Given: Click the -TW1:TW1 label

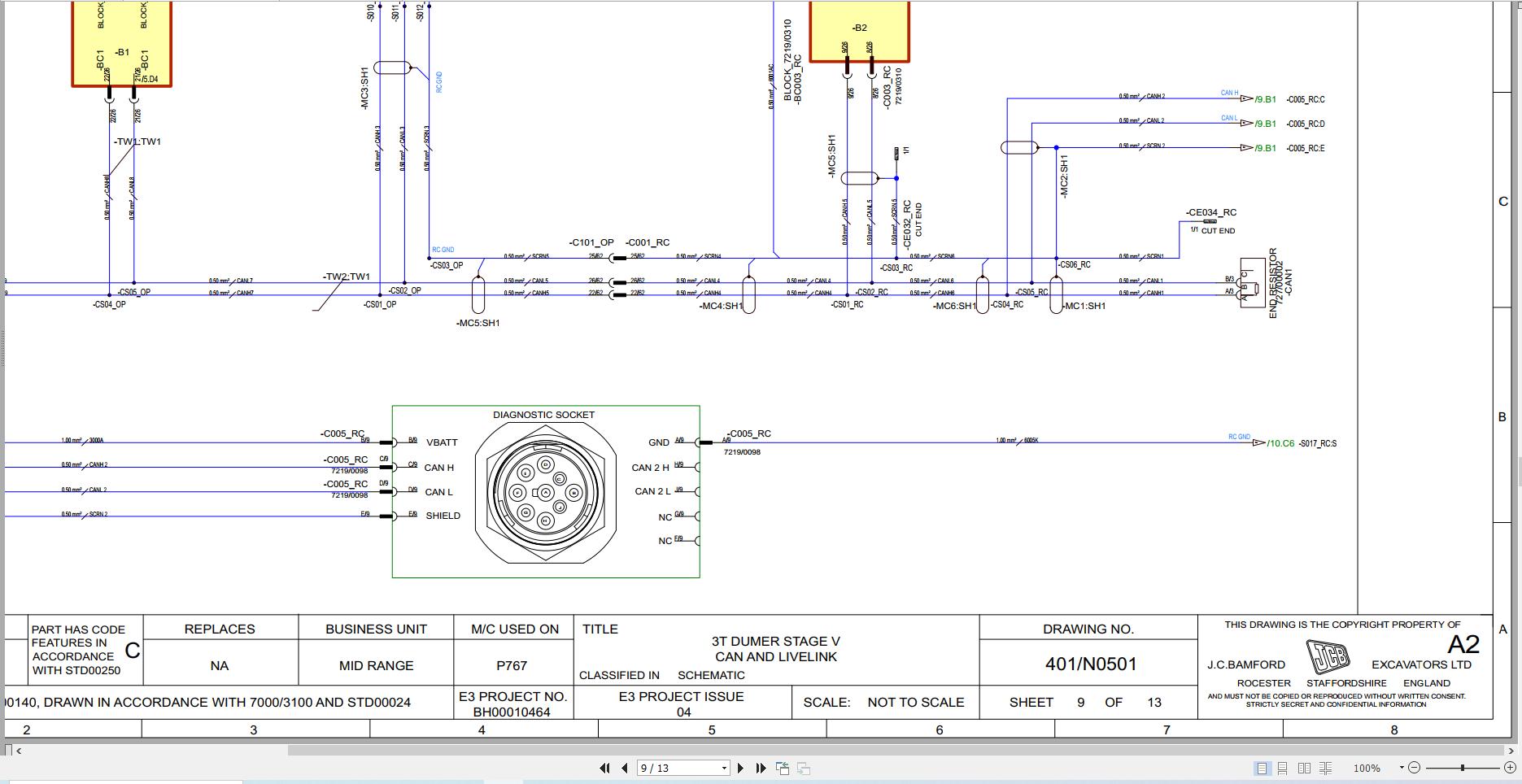Looking at the screenshot, I should point(137,142).
